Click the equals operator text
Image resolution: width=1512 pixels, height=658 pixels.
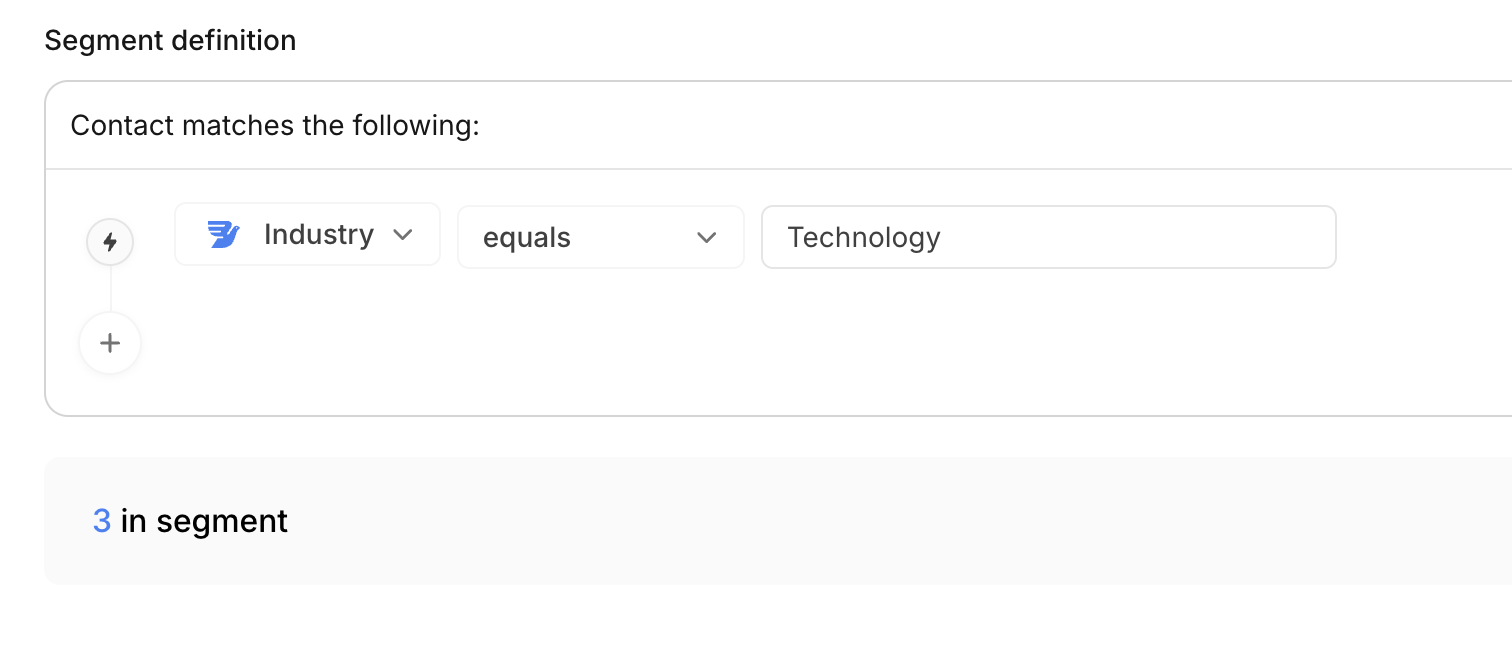pos(527,238)
